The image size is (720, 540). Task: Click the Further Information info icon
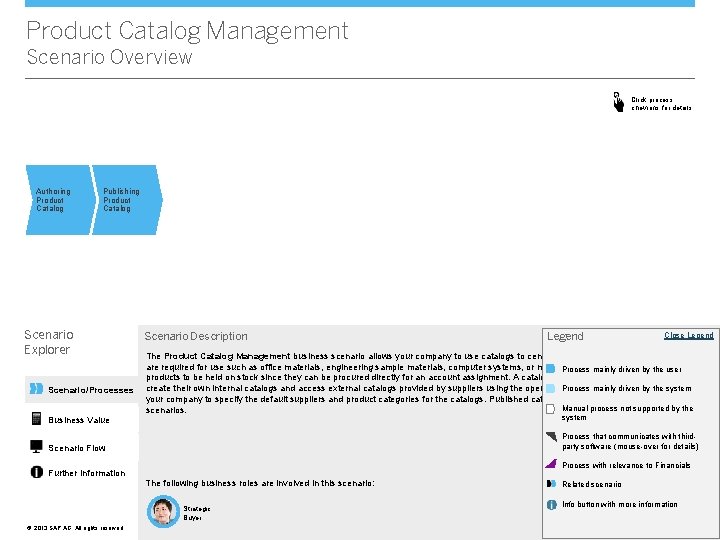click(36, 472)
